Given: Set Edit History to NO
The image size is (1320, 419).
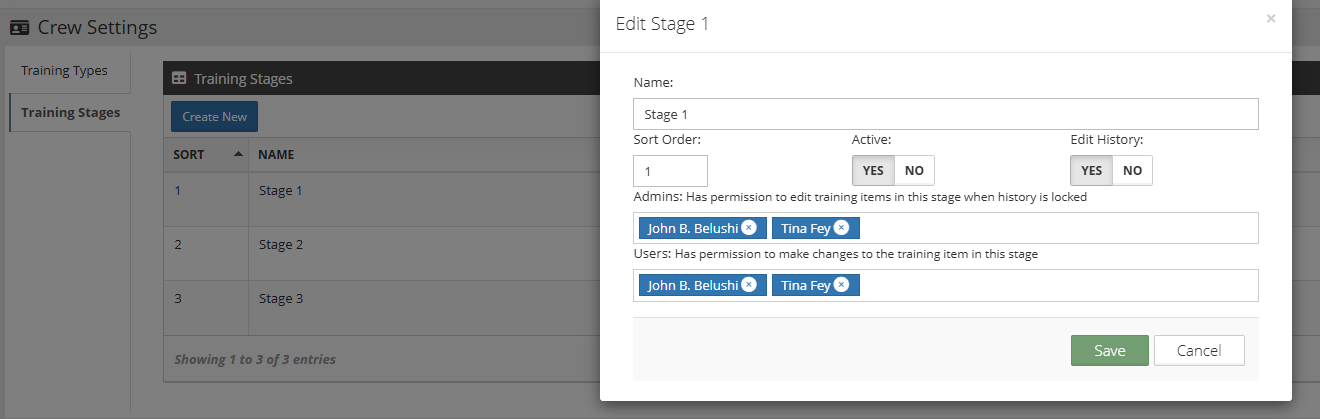Looking at the screenshot, I should pos(1132,170).
